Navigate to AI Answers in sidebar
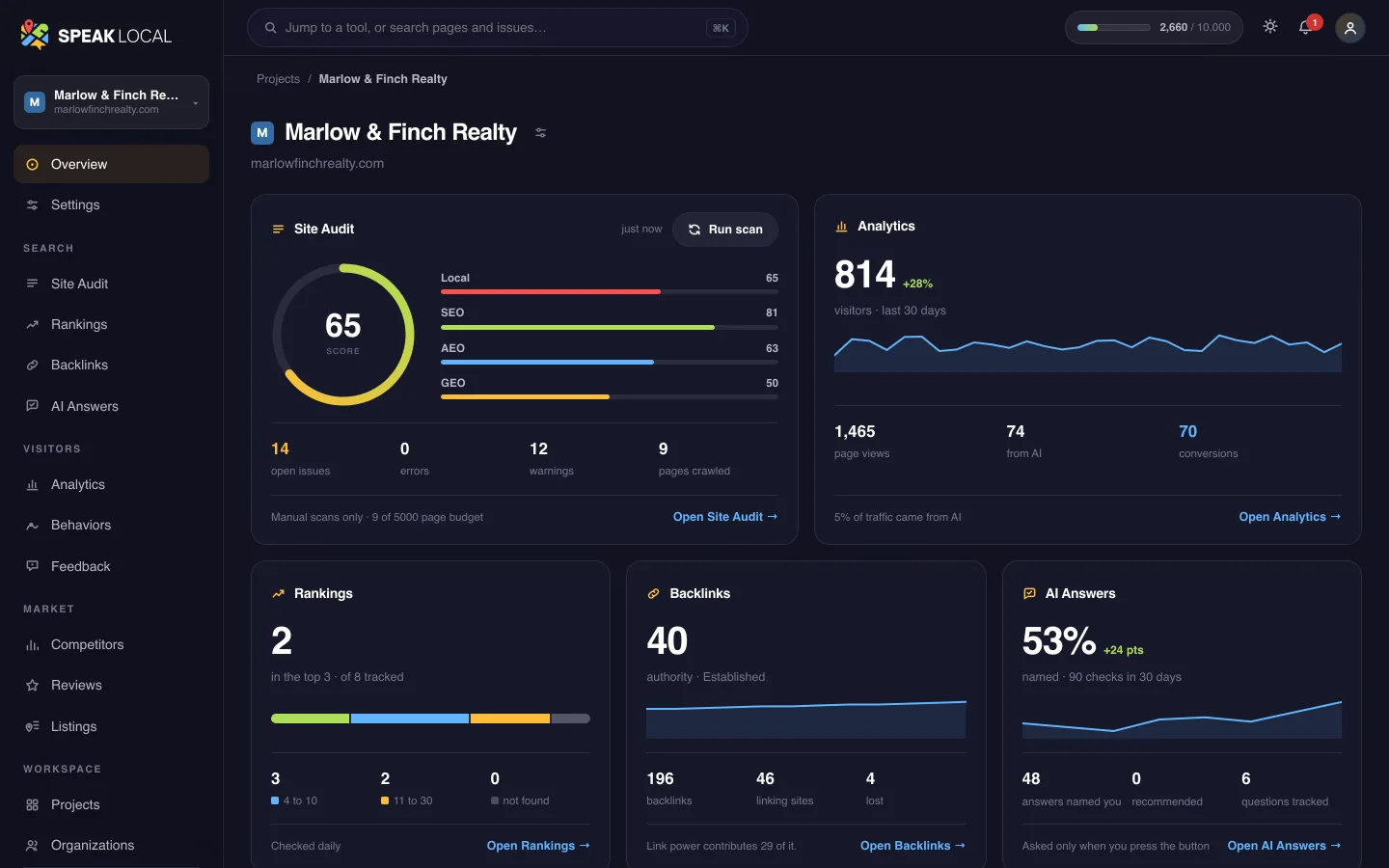 pos(111,406)
